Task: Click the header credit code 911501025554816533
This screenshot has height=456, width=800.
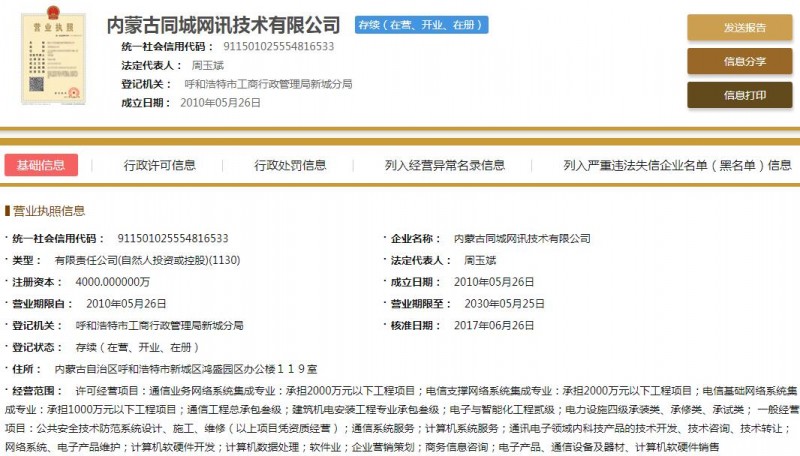Action: click(279, 46)
